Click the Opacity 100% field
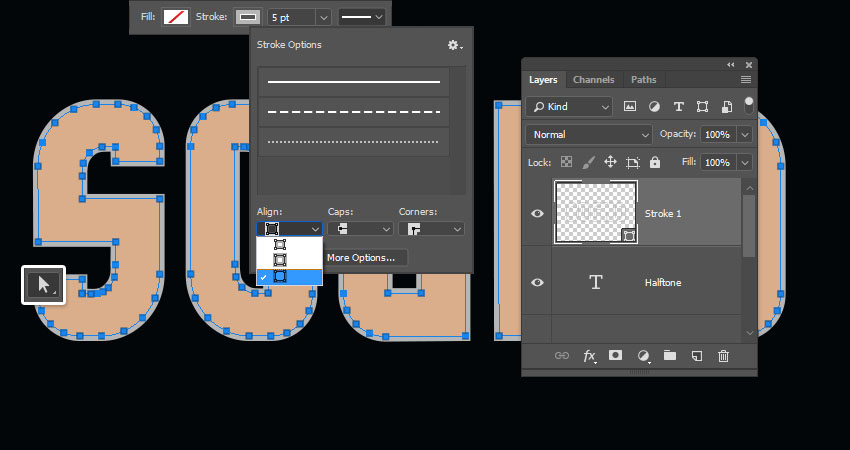850x450 pixels. tap(718, 134)
